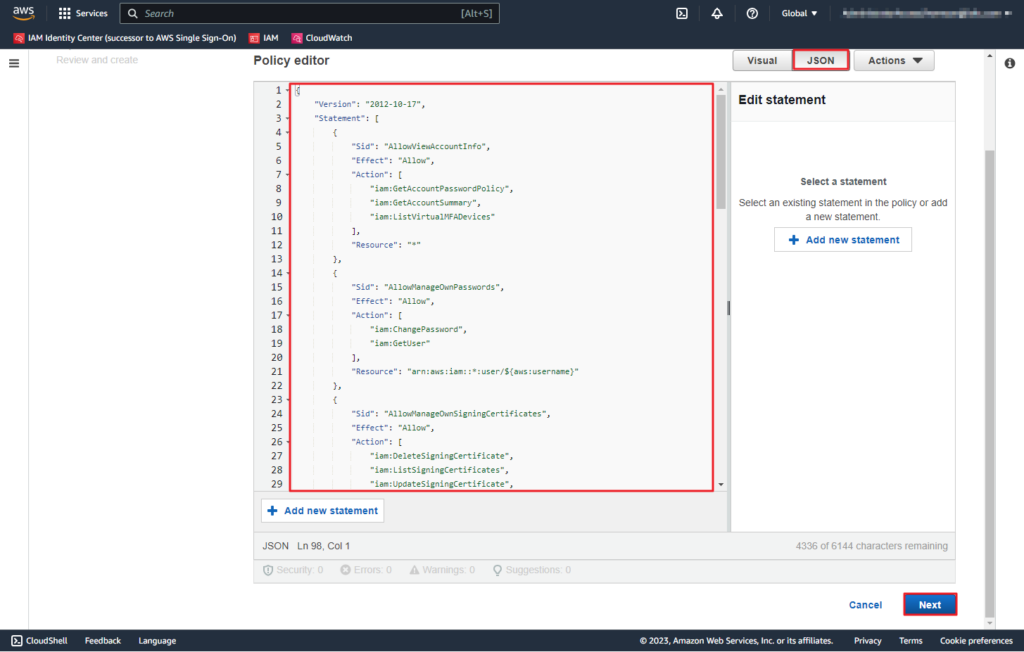Click the Warnings triangle status icon
The height and width of the screenshot is (652, 1024).
point(414,570)
